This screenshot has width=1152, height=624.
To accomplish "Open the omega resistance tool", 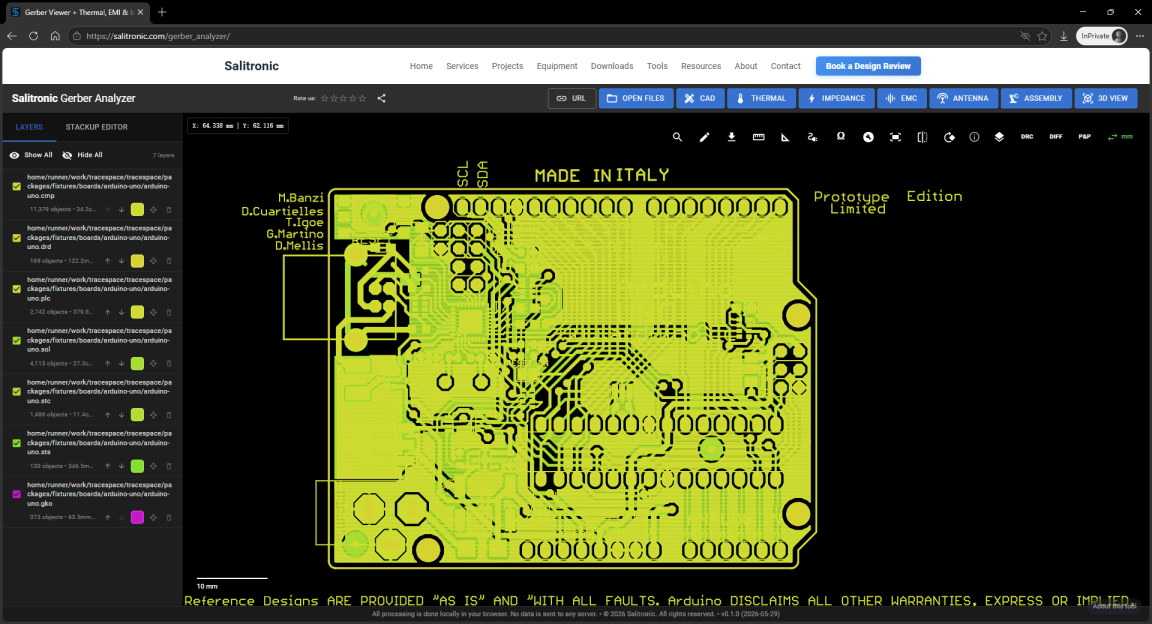I will 840,137.
